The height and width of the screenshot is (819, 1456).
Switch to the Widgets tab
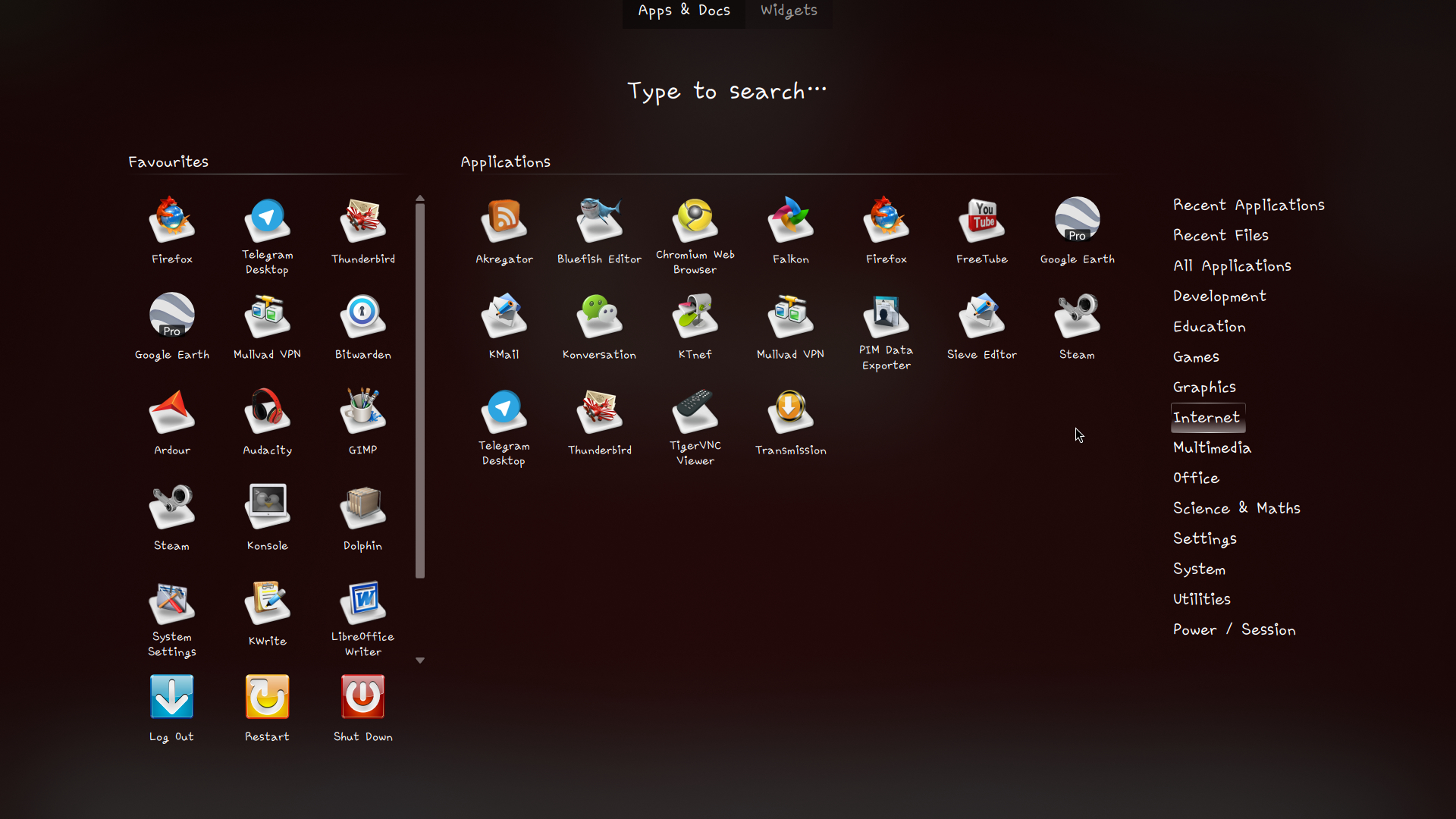pyautogui.click(x=789, y=11)
